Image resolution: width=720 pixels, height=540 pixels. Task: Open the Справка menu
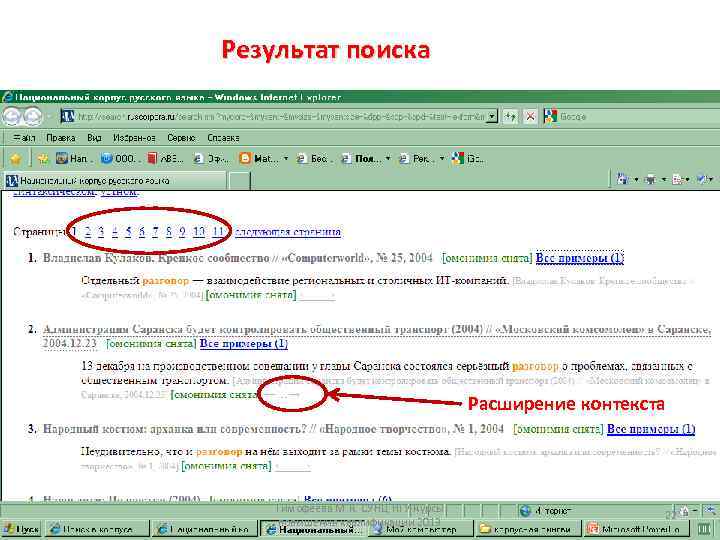coord(223,138)
